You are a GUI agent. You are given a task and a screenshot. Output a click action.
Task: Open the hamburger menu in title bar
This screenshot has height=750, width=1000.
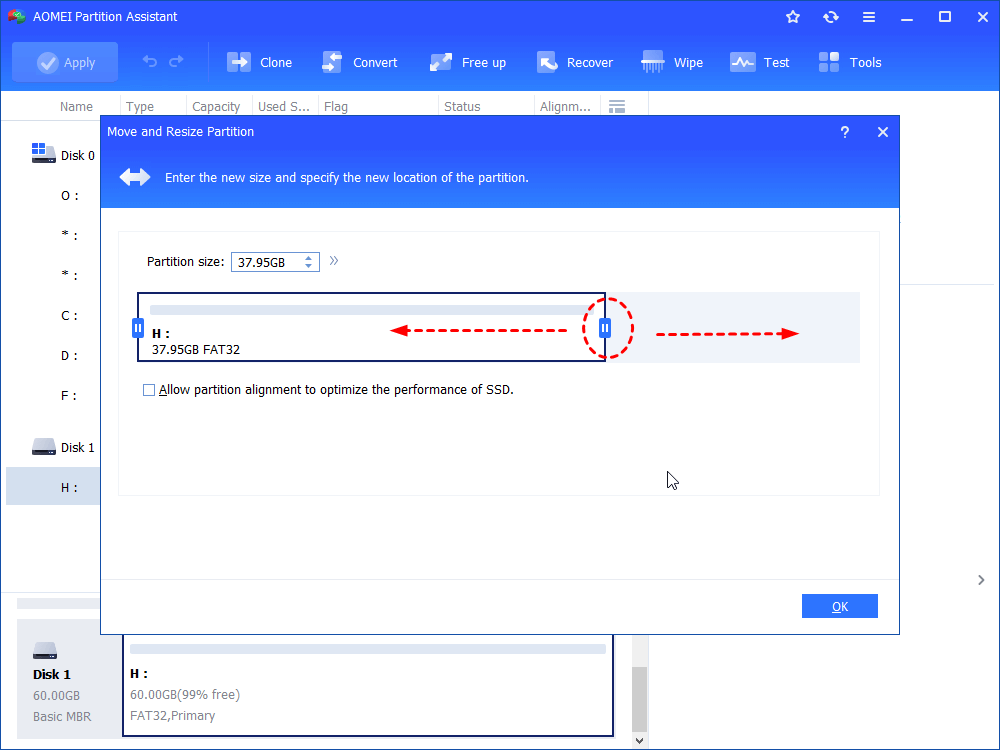pyautogui.click(x=869, y=17)
